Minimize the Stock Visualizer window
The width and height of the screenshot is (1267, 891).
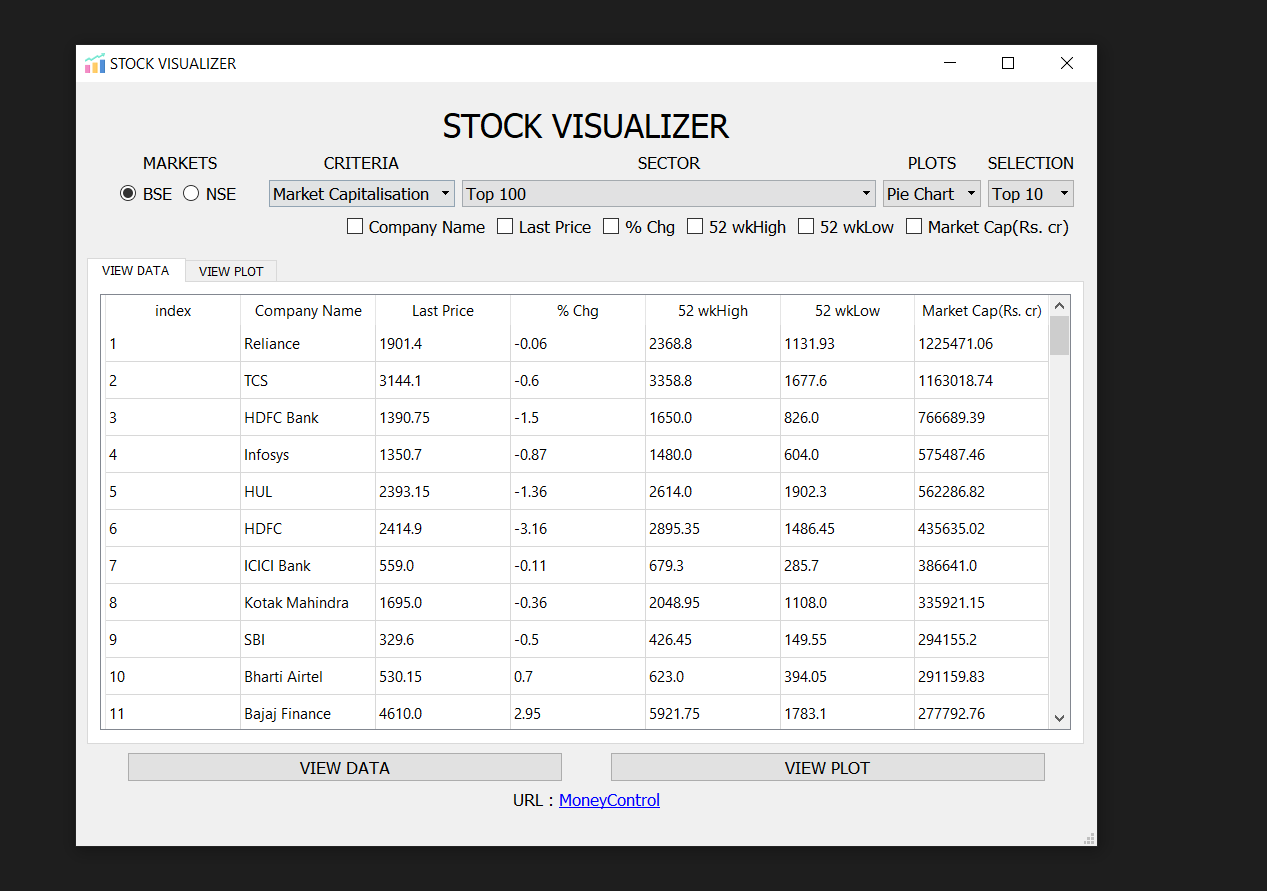click(x=950, y=63)
